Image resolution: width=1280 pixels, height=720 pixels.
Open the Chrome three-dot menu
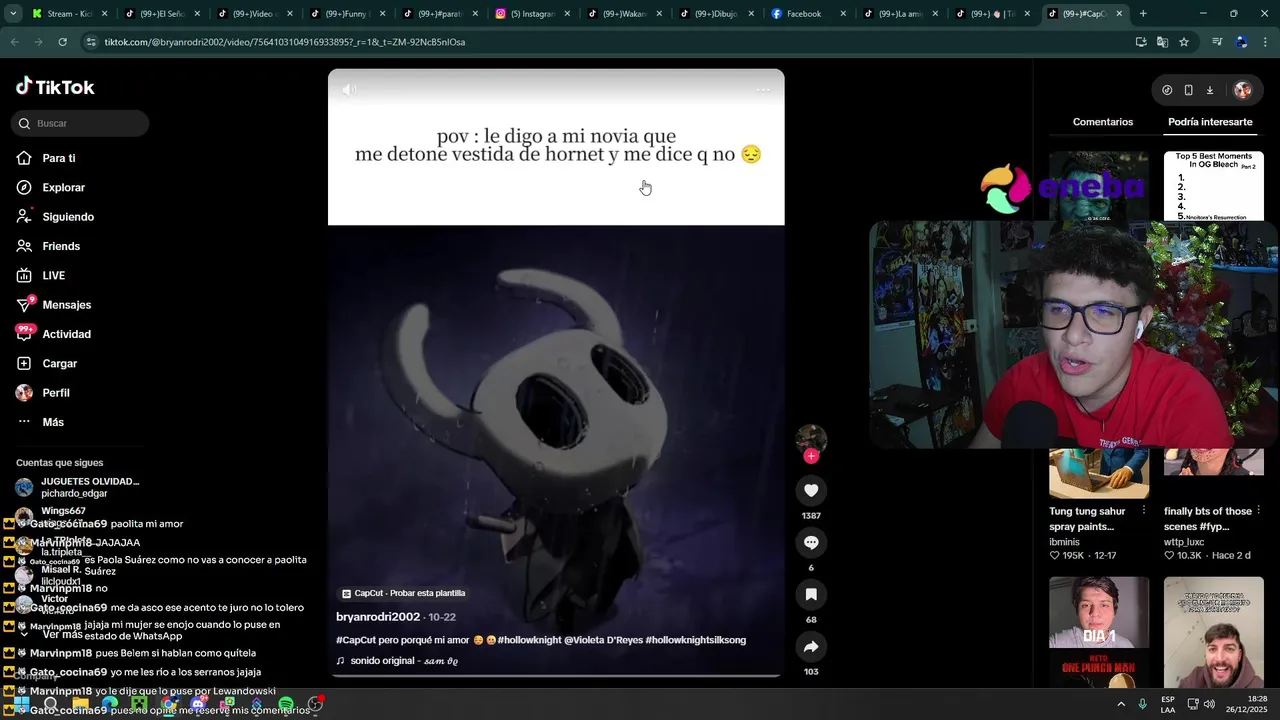1265,42
